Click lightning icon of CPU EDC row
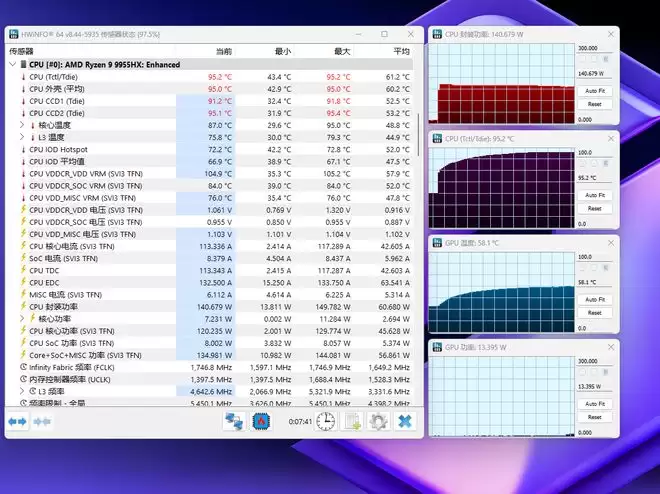The height and width of the screenshot is (494, 660). [x=24, y=282]
